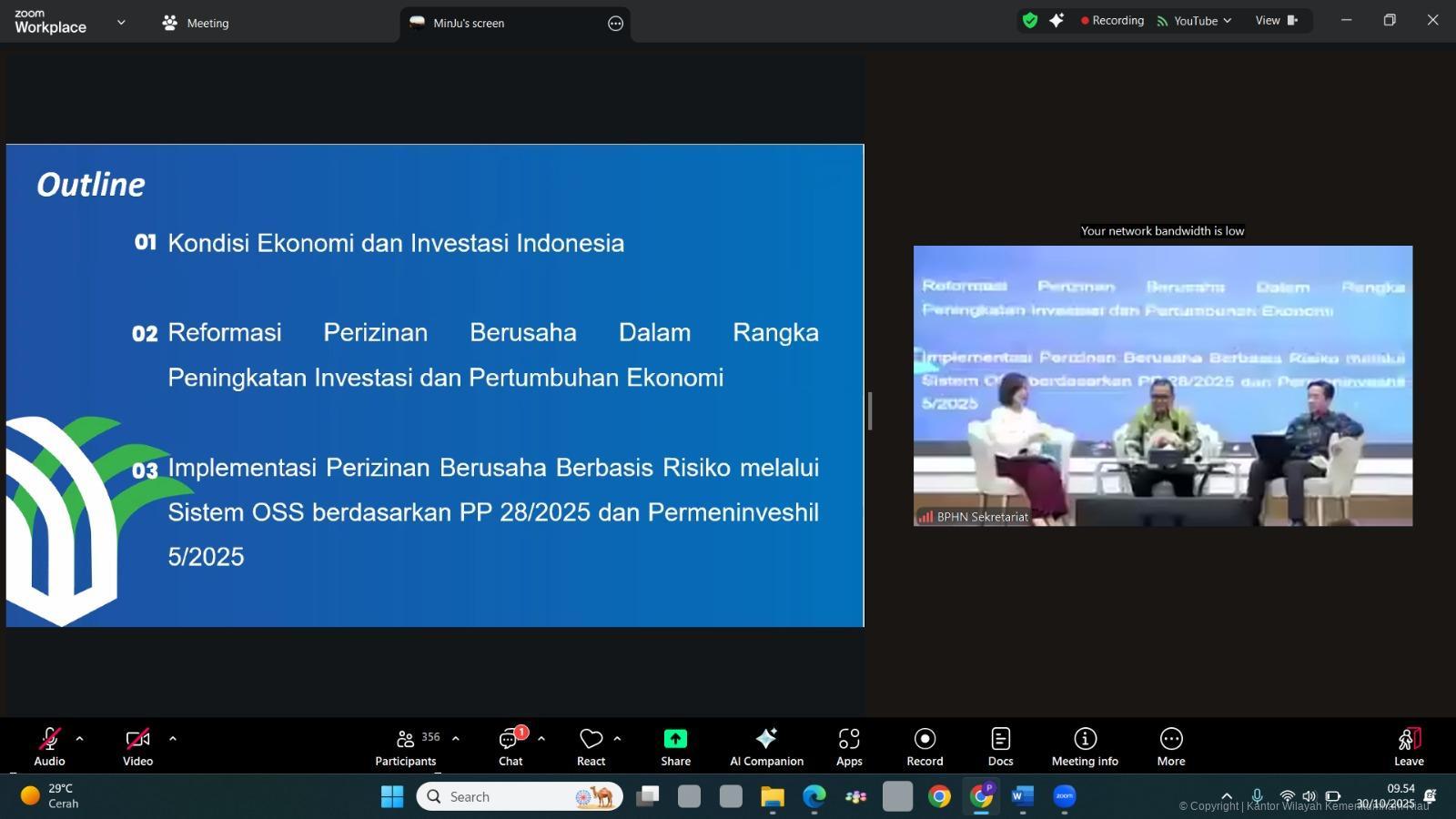Open the Docs tool

(1000, 747)
